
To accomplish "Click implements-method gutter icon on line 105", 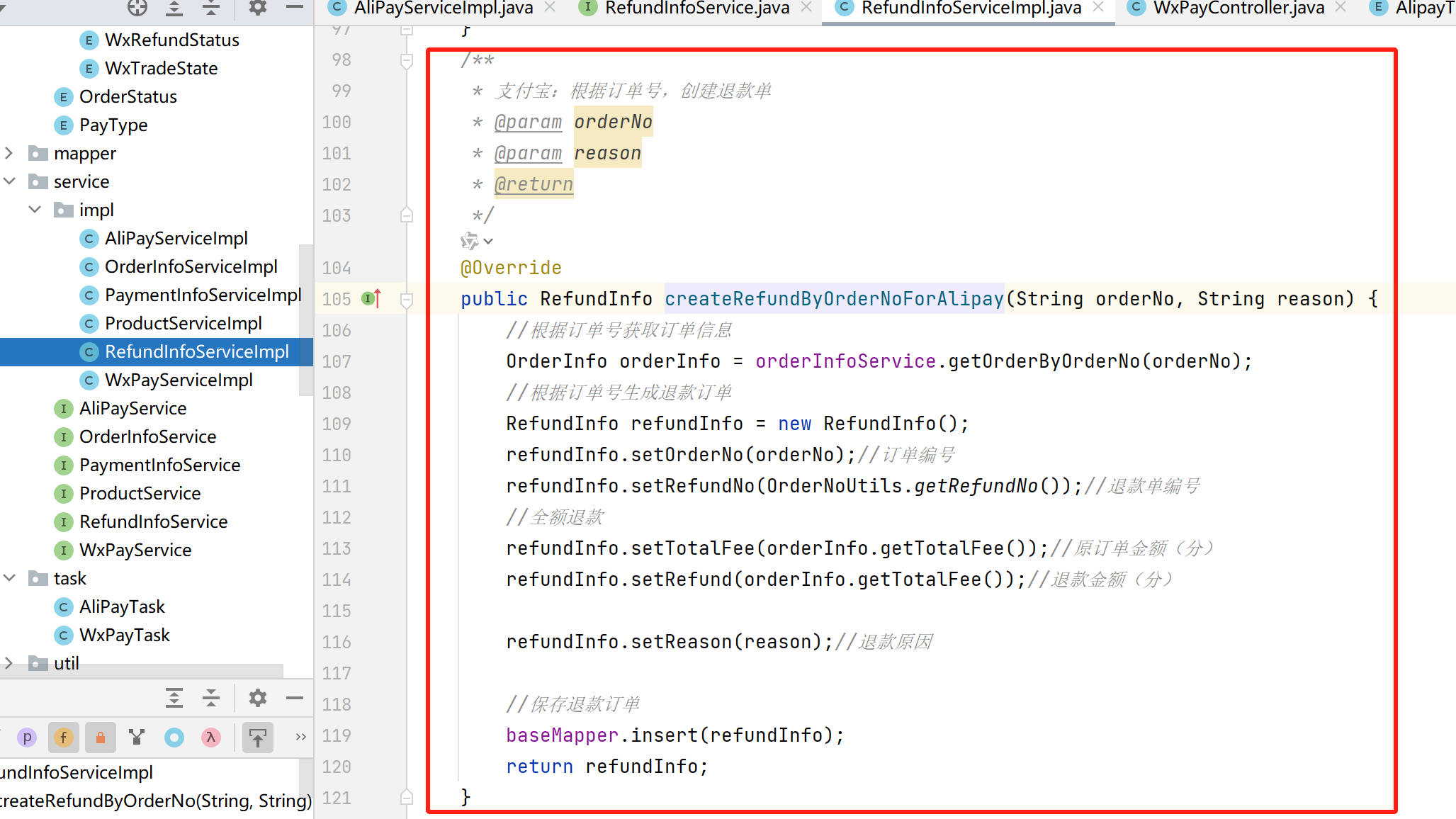I will pos(371,299).
